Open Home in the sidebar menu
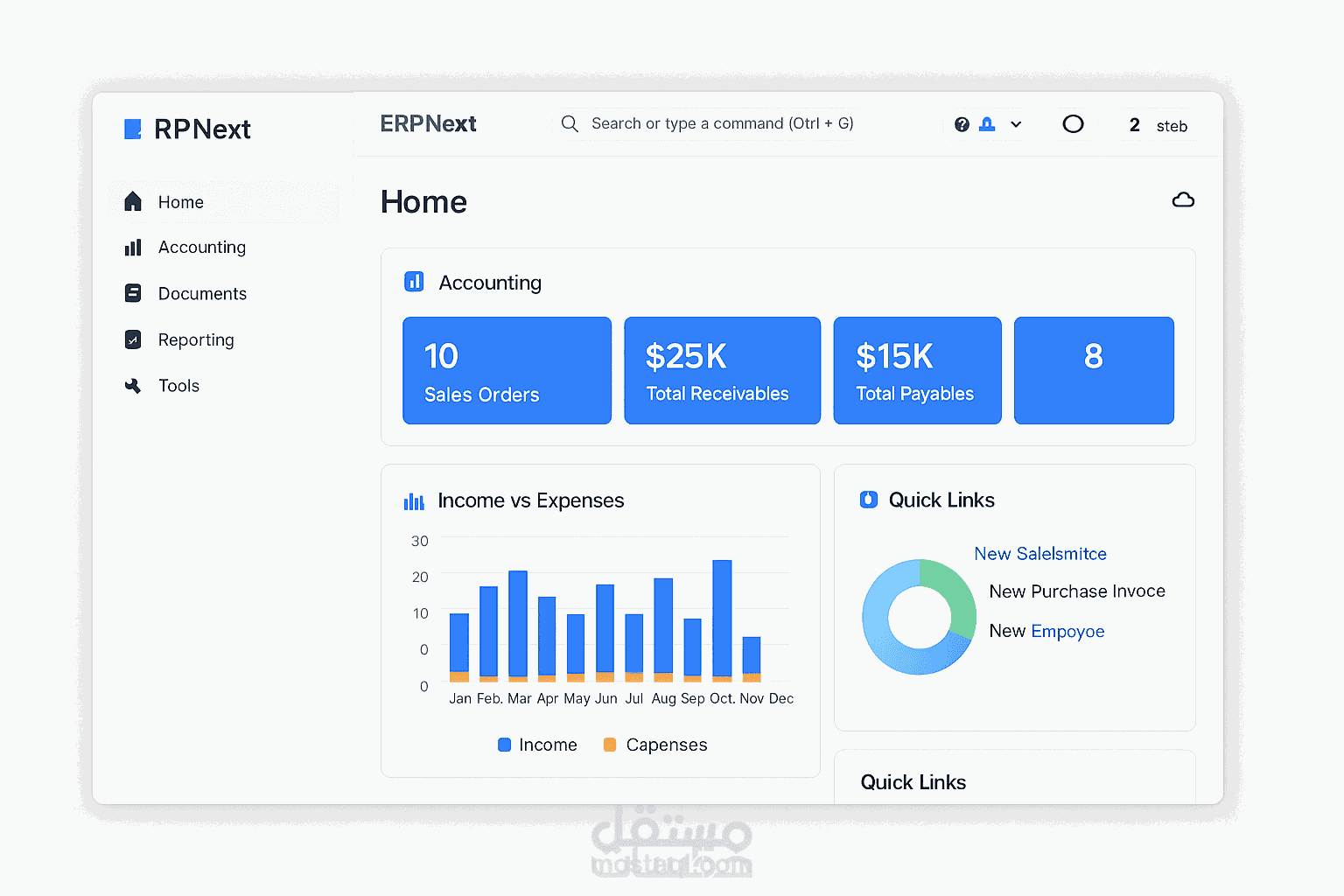The height and width of the screenshot is (896, 1344). point(224,202)
